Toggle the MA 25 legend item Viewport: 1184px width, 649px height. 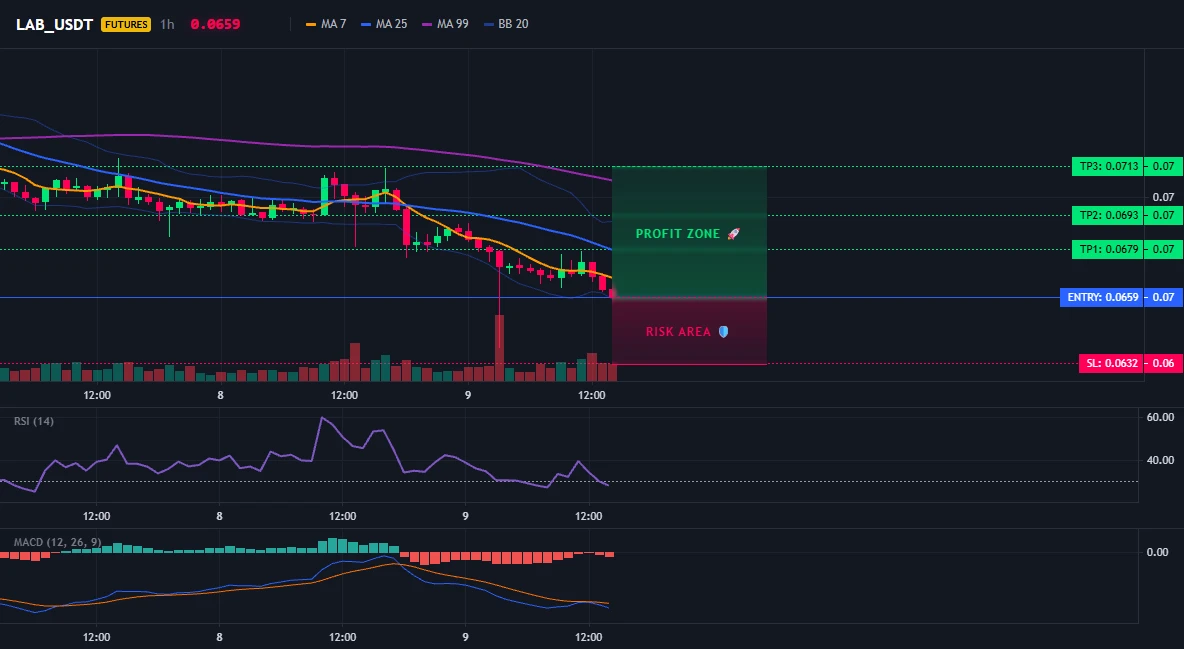[x=384, y=24]
